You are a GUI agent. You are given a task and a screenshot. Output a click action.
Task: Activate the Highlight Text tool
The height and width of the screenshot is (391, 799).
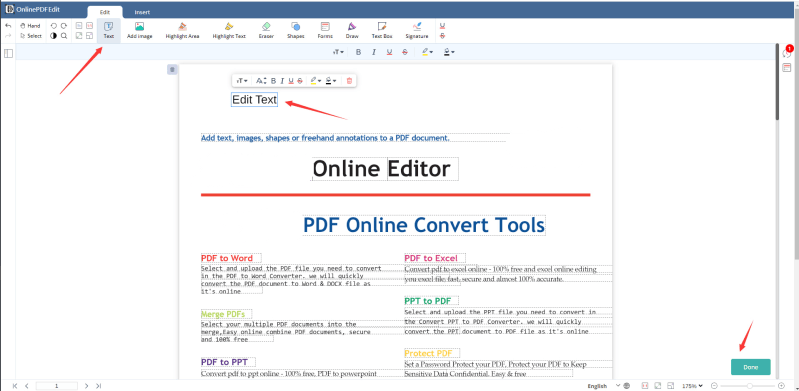pyautogui.click(x=229, y=31)
